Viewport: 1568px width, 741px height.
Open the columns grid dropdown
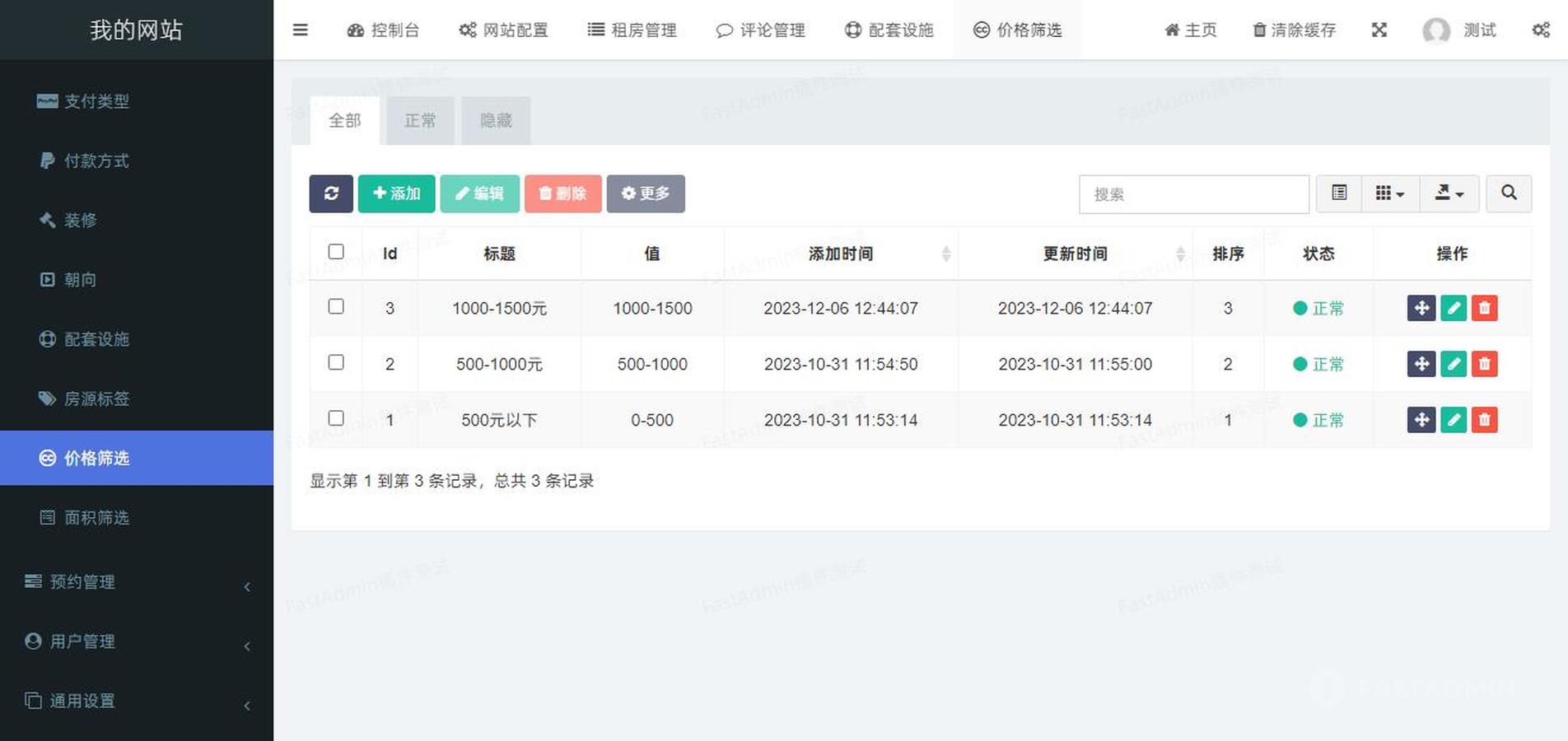click(x=1389, y=193)
